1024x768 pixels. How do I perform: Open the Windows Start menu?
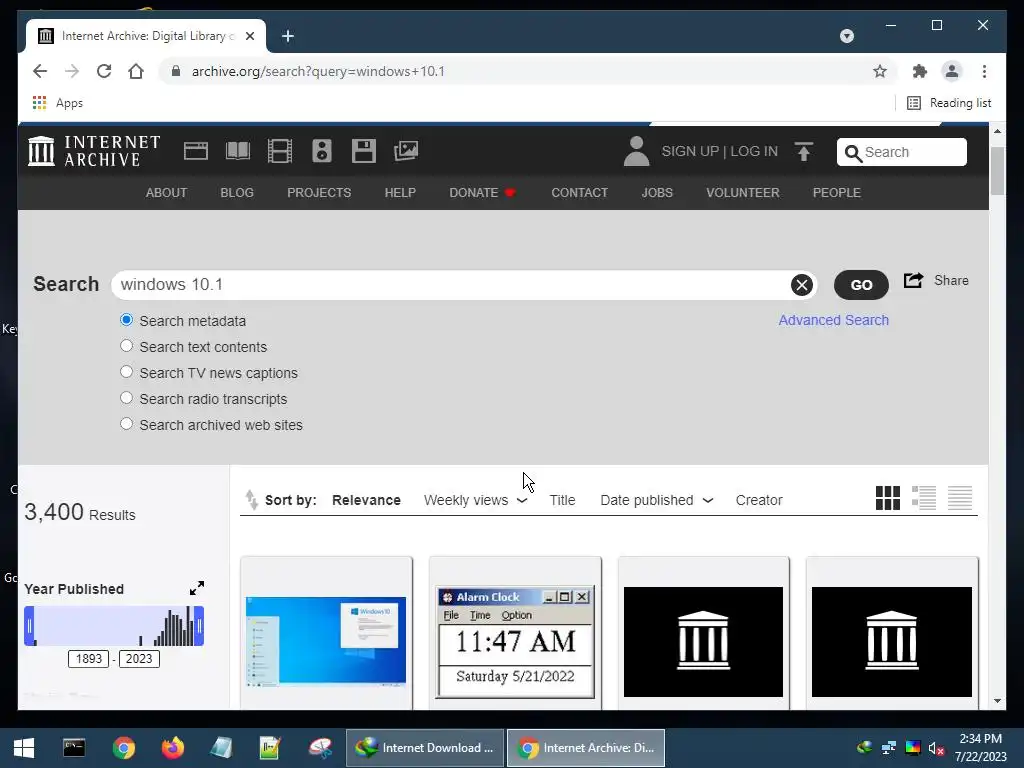(24, 748)
